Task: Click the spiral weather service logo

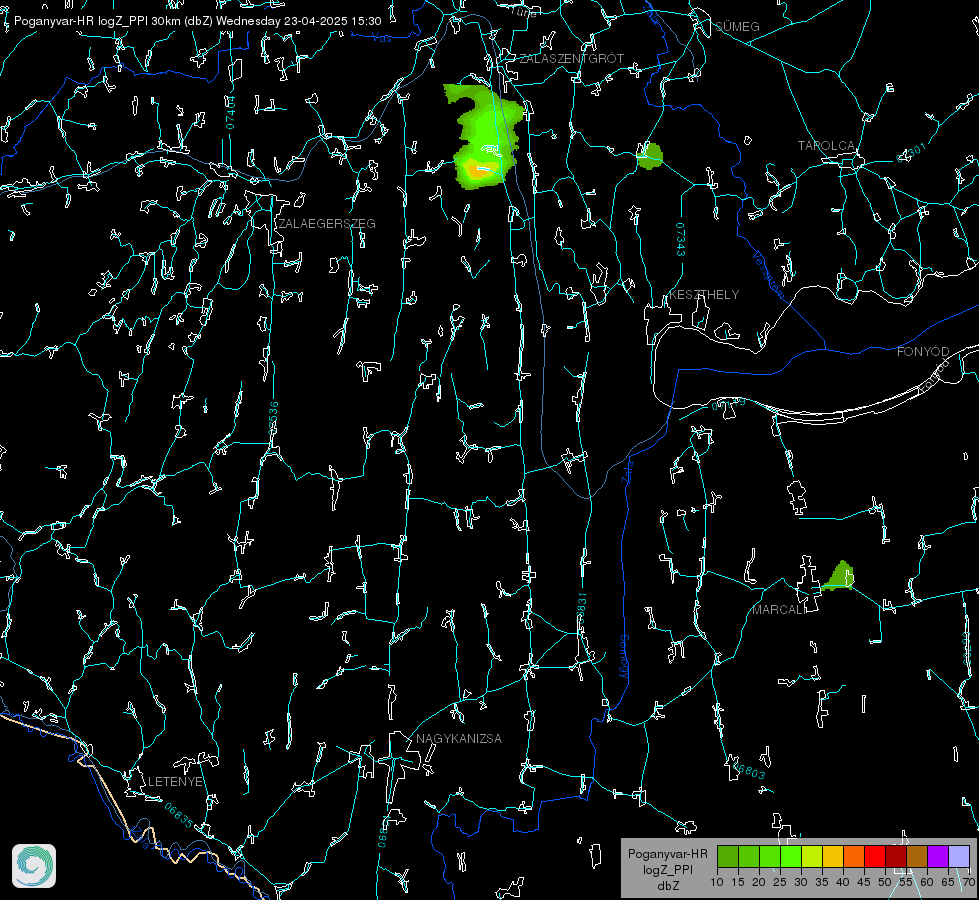Action: coord(34,866)
